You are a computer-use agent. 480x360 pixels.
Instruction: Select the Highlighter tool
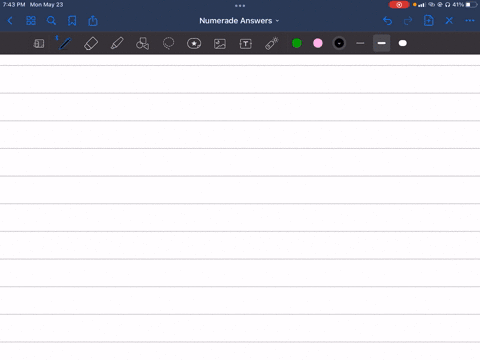[117, 43]
